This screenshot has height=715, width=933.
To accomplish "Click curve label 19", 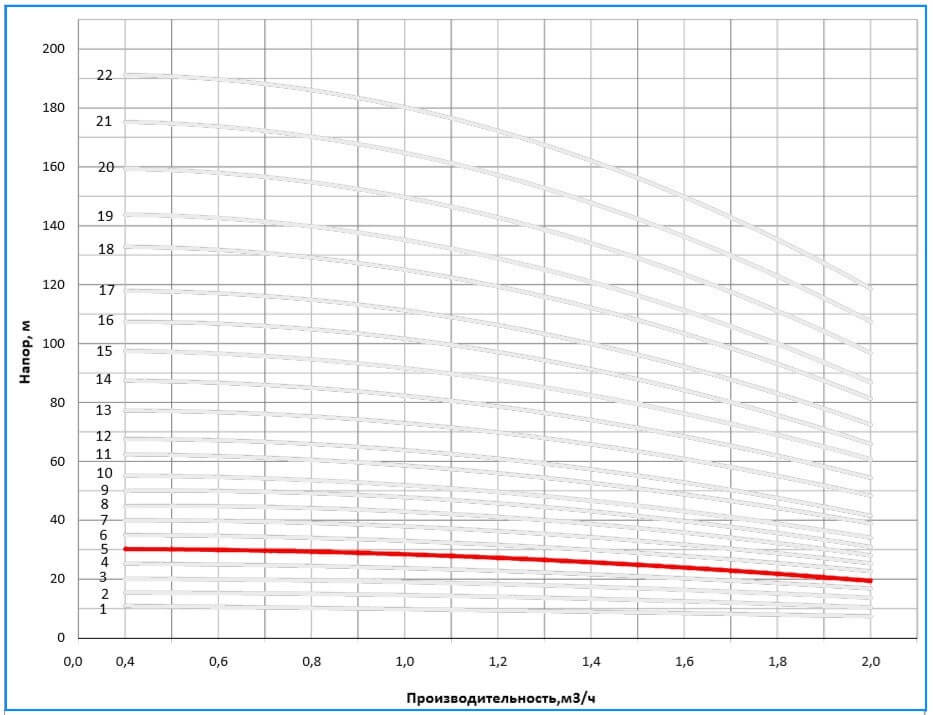I will tap(105, 216).
